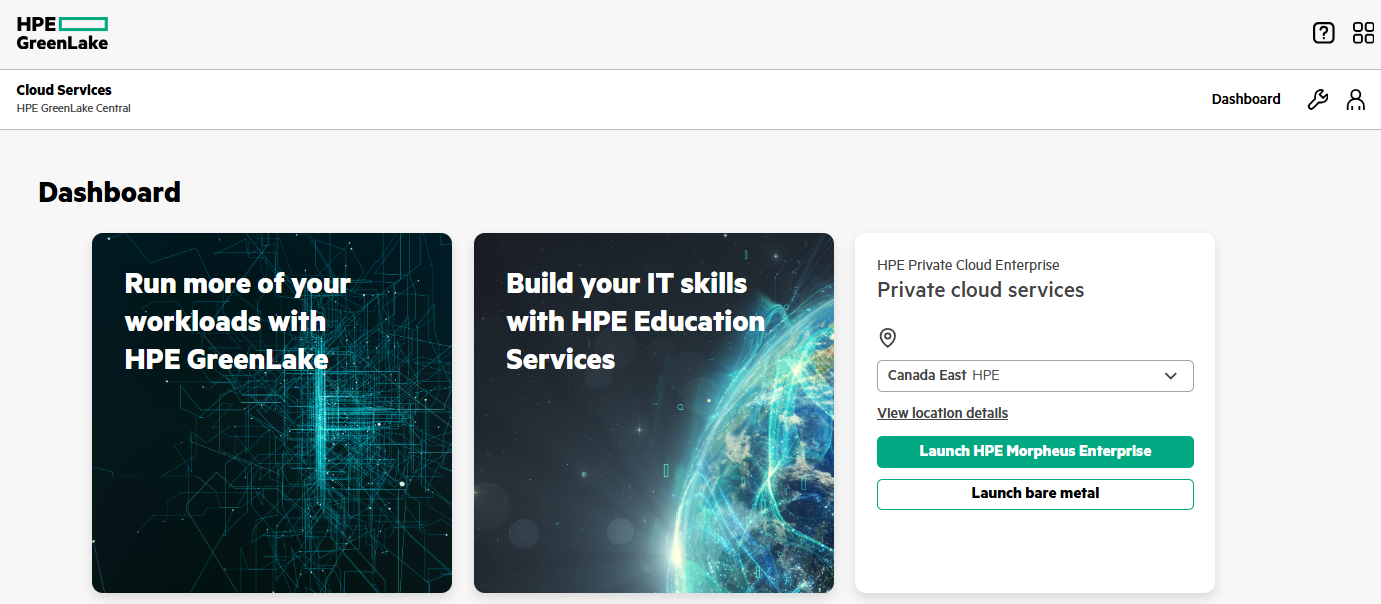Open the HPE Education Services banner
This screenshot has width=1381, height=604.
coord(653,412)
